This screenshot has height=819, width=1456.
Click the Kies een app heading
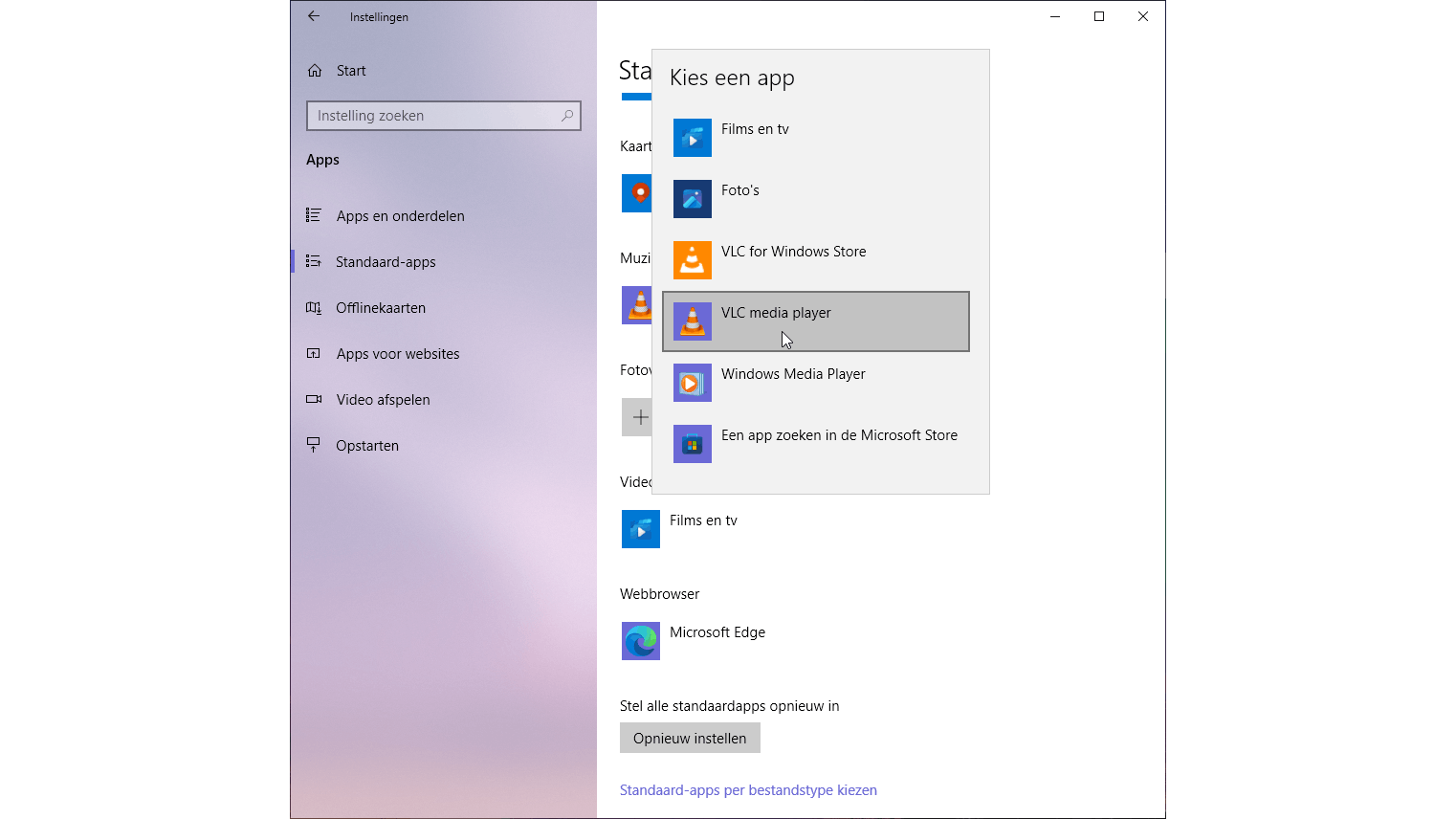click(732, 77)
